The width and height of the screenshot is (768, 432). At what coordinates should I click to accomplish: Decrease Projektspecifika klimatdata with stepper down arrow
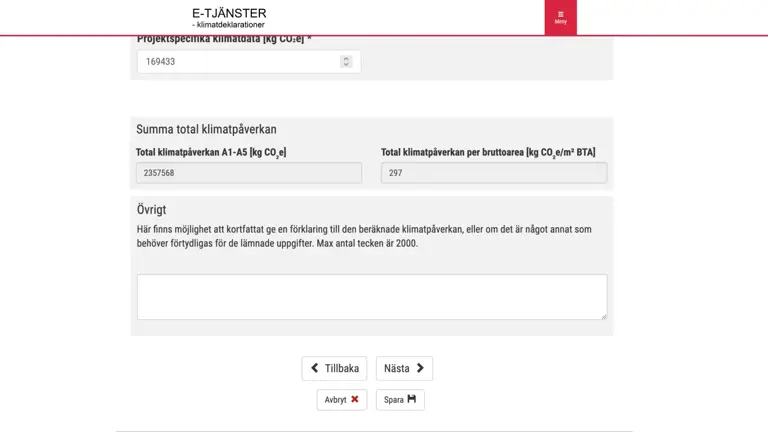pos(346,65)
